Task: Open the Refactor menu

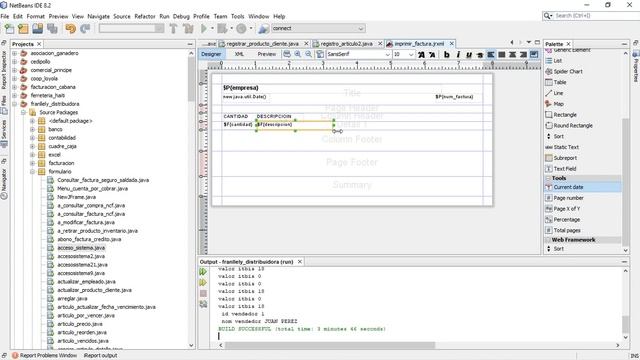Action: pyautogui.click(x=145, y=16)
